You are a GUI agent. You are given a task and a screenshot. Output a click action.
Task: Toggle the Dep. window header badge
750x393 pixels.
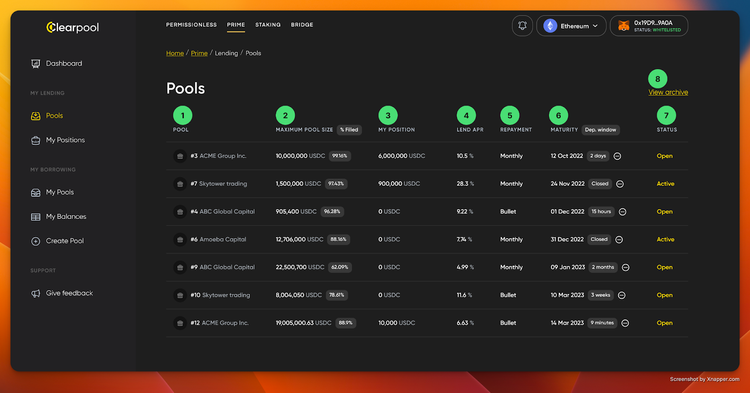coord(600,130)
